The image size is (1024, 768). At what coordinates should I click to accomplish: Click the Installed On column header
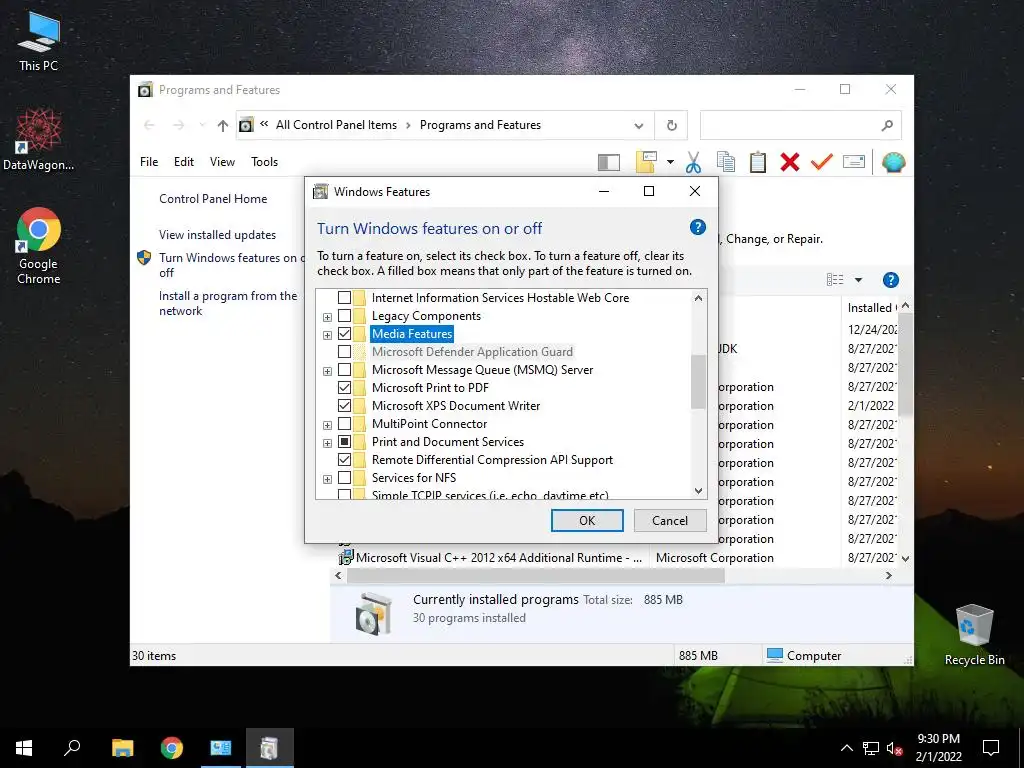pyautogui.click(x=870, y=308)
